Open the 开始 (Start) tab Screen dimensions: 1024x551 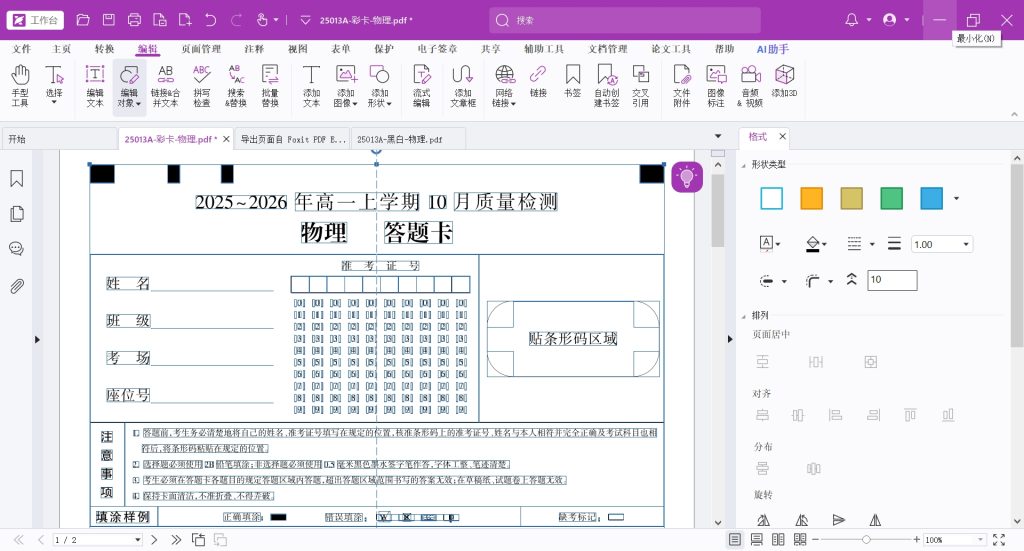(x=17, y=139)
